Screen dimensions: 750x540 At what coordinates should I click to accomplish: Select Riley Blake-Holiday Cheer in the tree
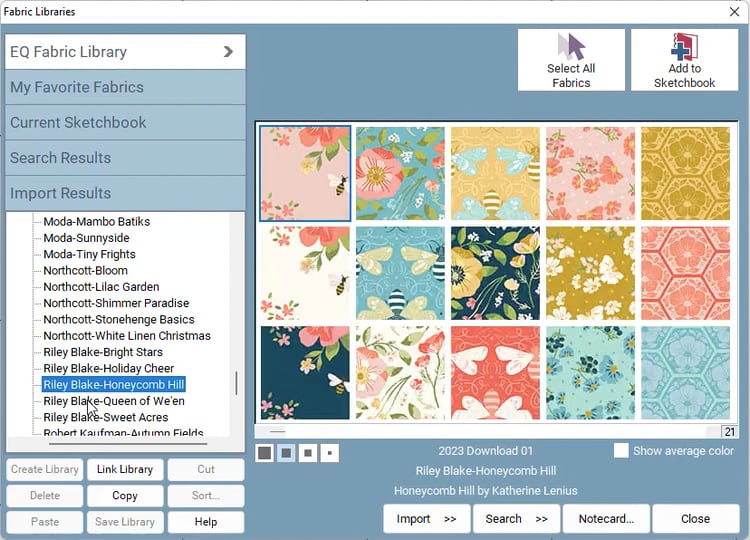click(109, 368)
